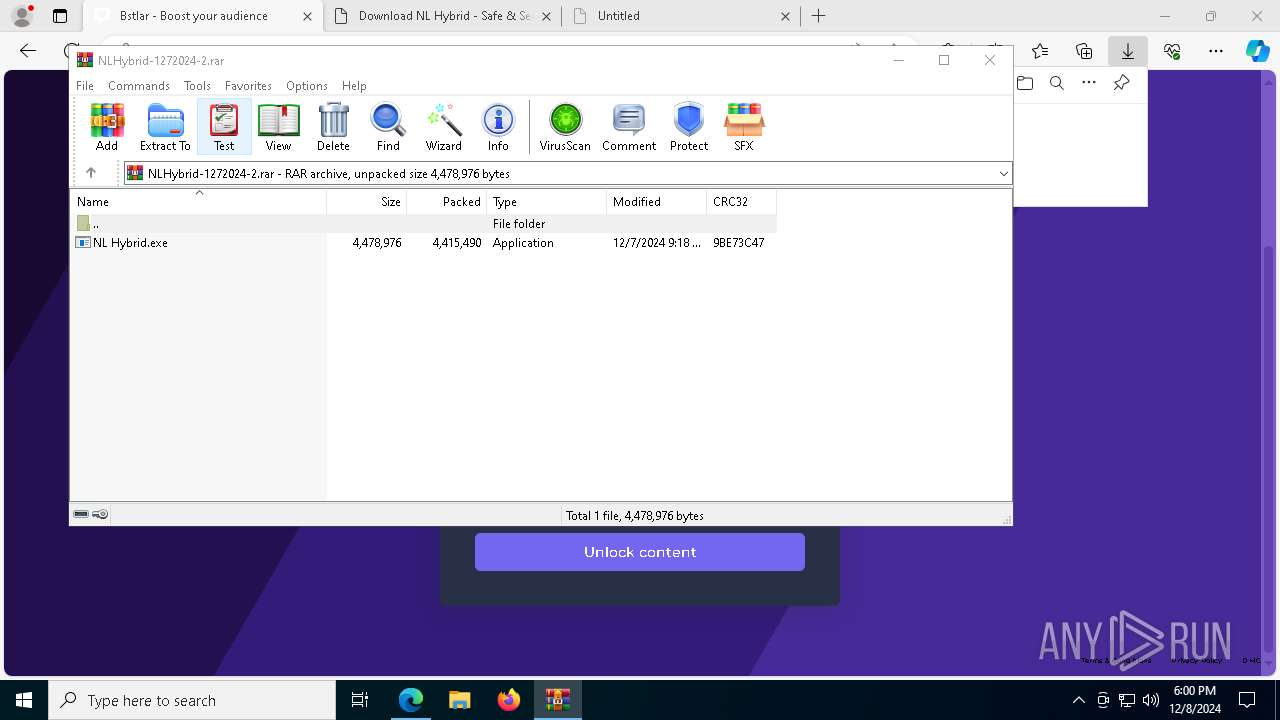Sort the file list by the Name column
Viewport: 1280px width, 720px height.
198,202
